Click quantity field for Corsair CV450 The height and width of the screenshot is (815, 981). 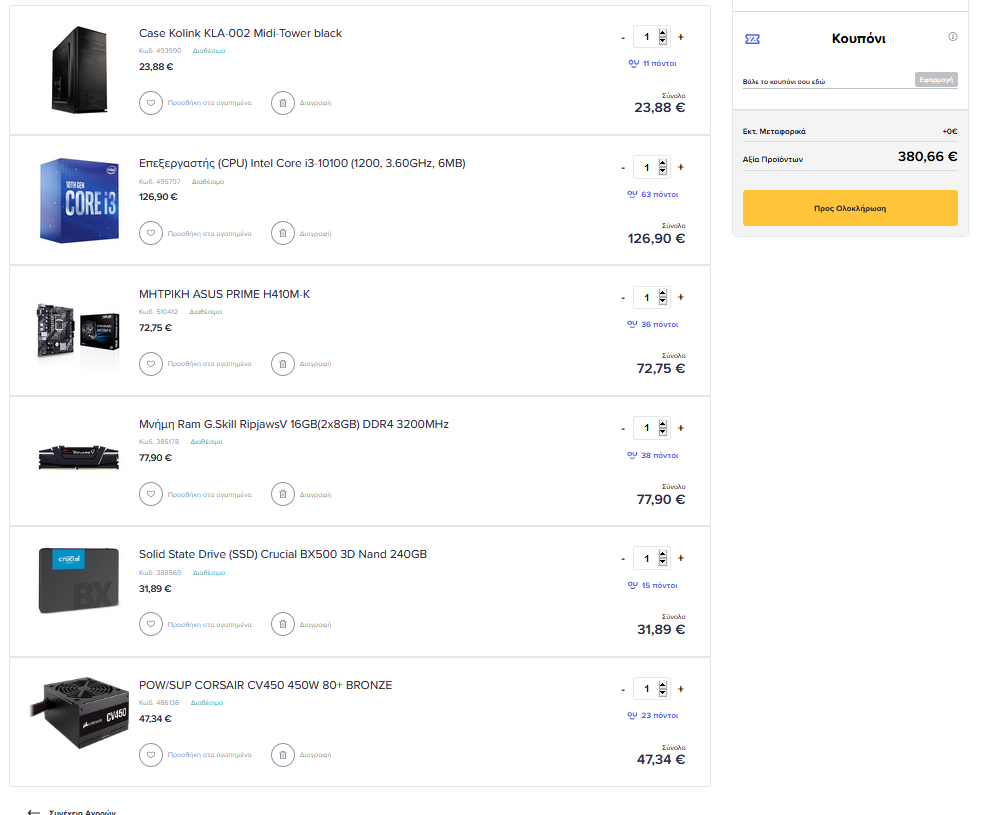(651, 689)
